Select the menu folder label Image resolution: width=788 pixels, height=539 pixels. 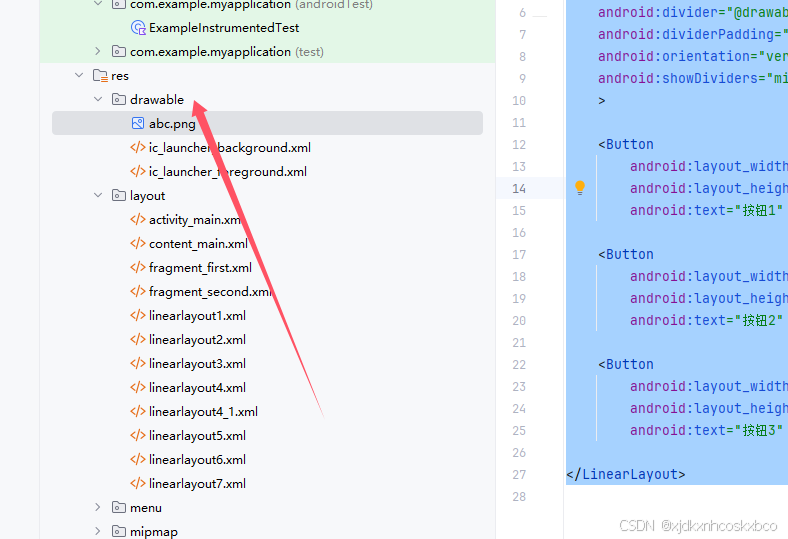pyautogui.click(x=146, y=508)
